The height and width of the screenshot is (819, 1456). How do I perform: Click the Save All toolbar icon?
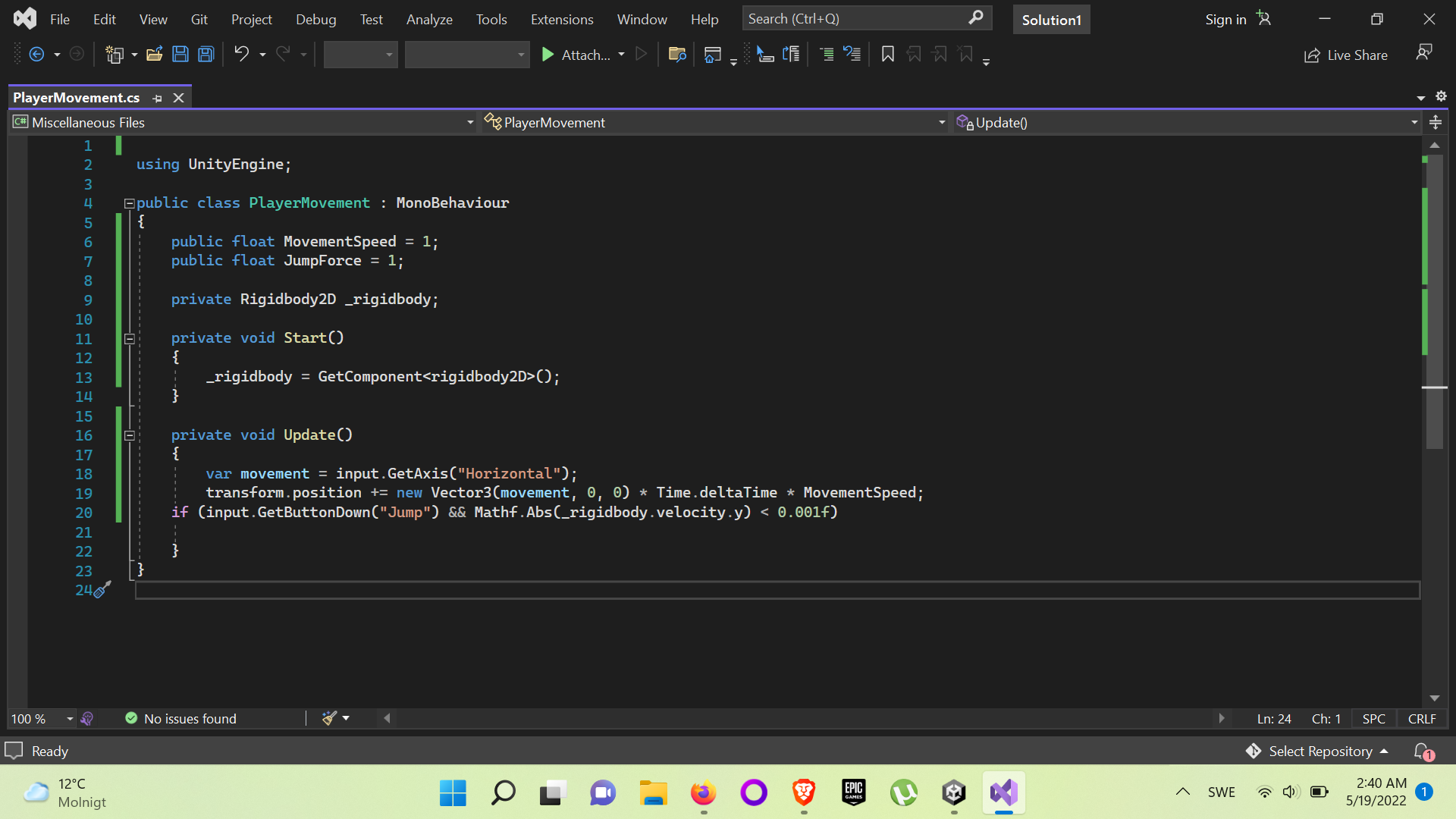tap(206, 55)
